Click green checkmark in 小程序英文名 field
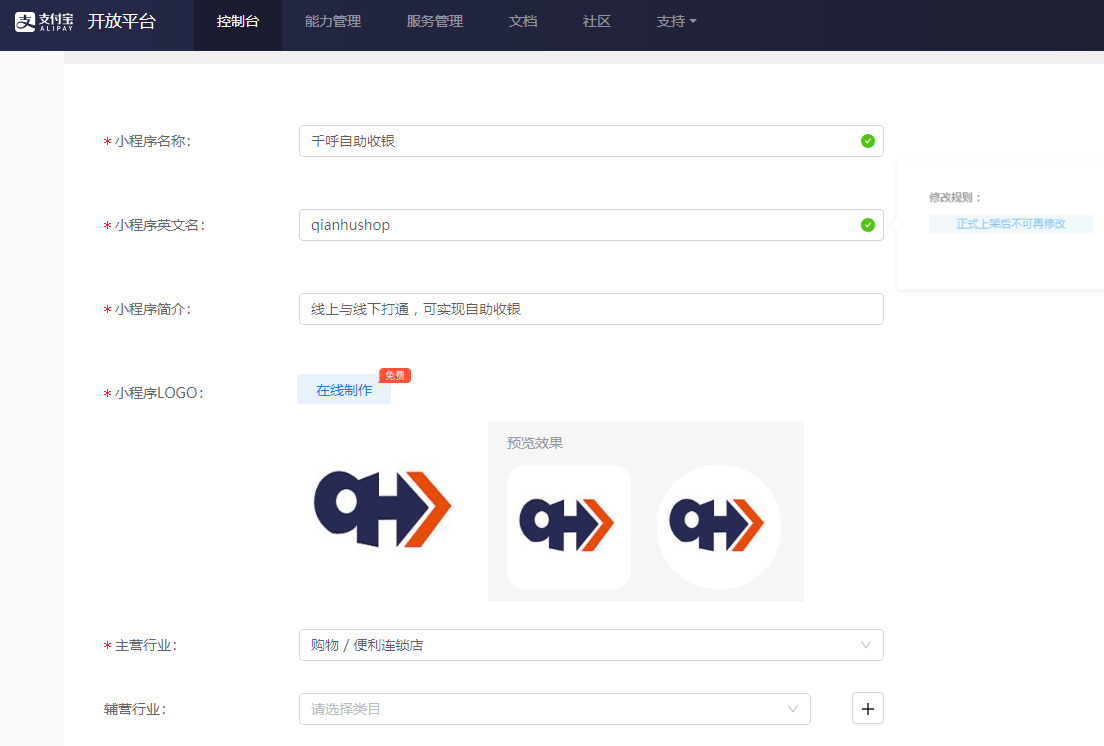 pyautogui.click(x=867, y=225)
